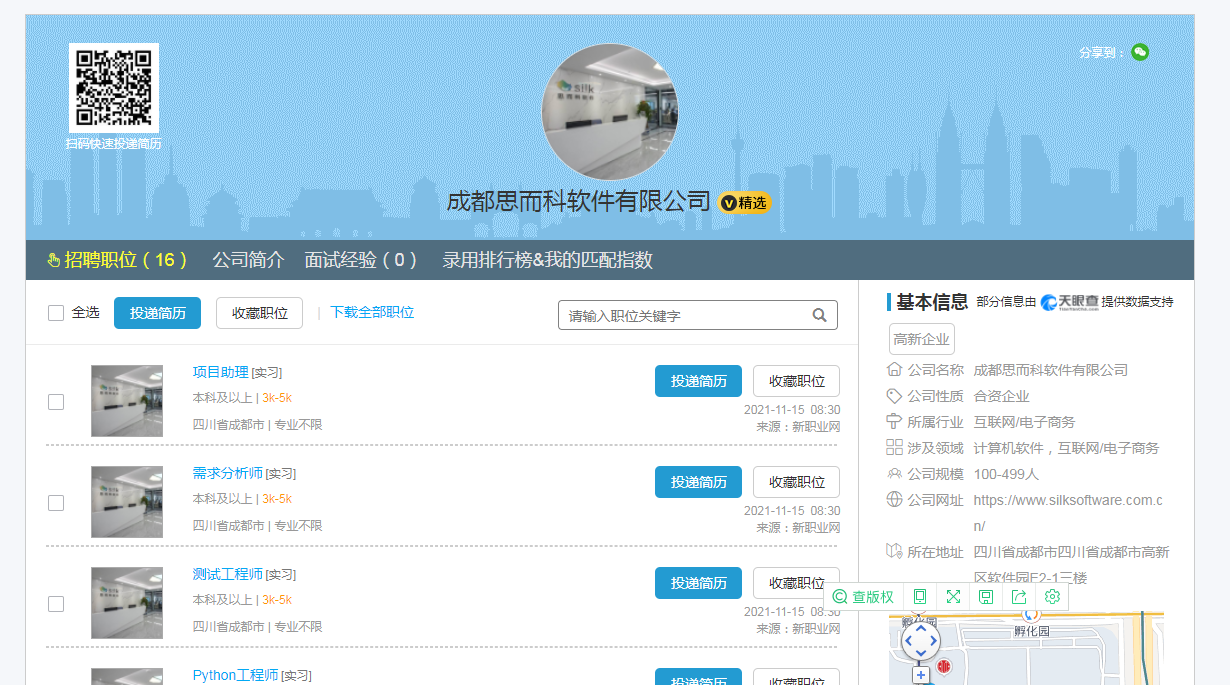
Task: Click 投递简历 button for 项目助理
Action: coord(698,381)
